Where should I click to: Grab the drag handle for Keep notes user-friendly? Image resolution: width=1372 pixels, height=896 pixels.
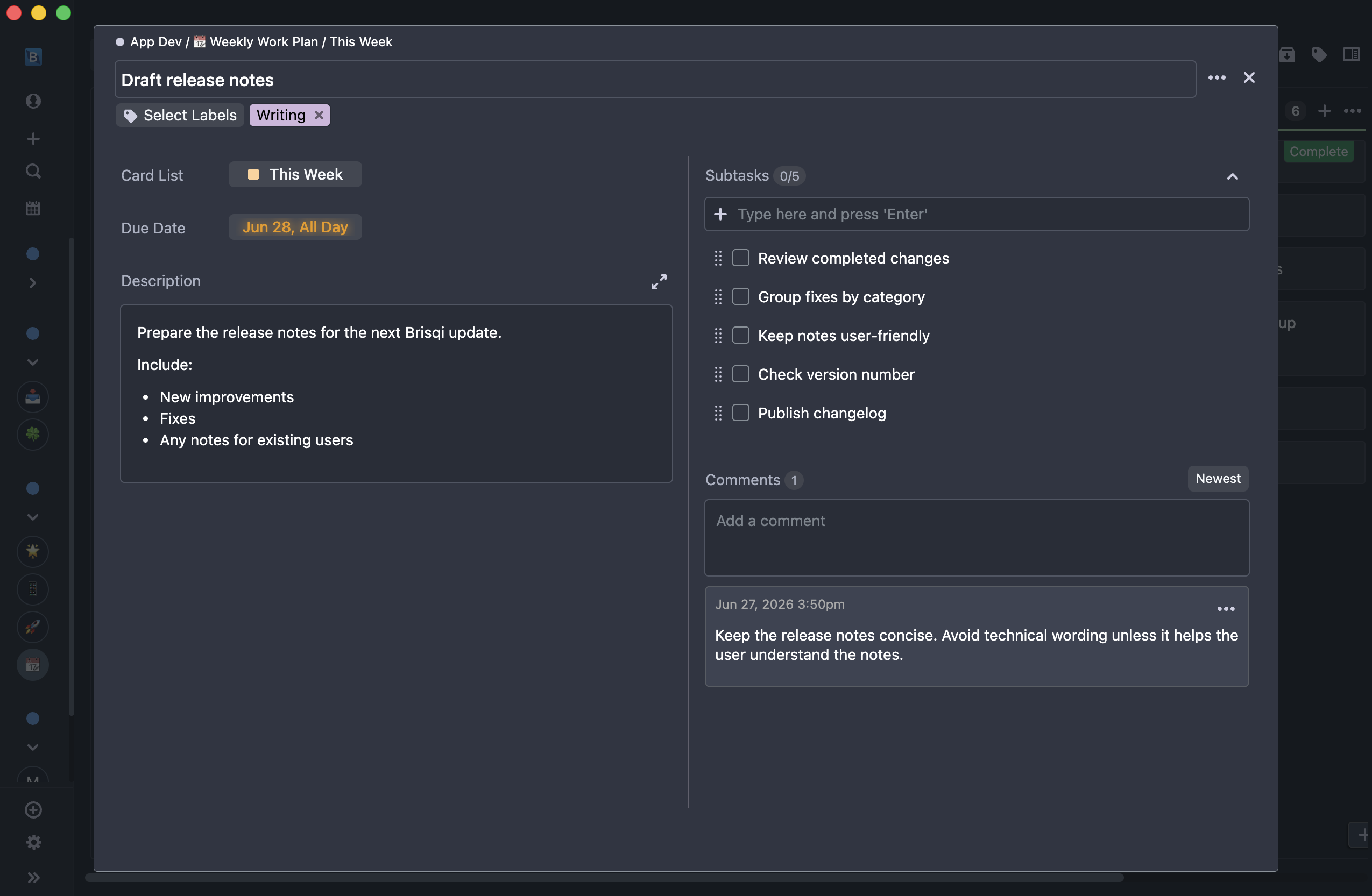point(718,336)
